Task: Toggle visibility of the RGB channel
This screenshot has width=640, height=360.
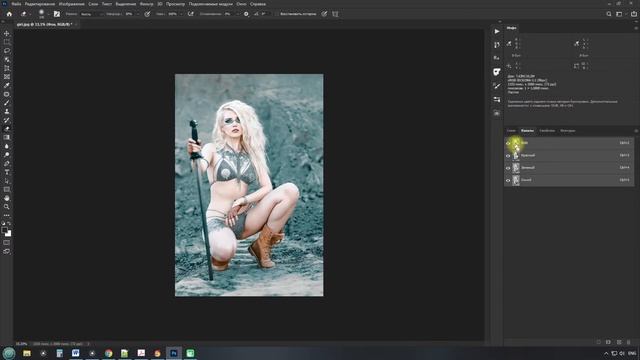Action: point(508,143)
